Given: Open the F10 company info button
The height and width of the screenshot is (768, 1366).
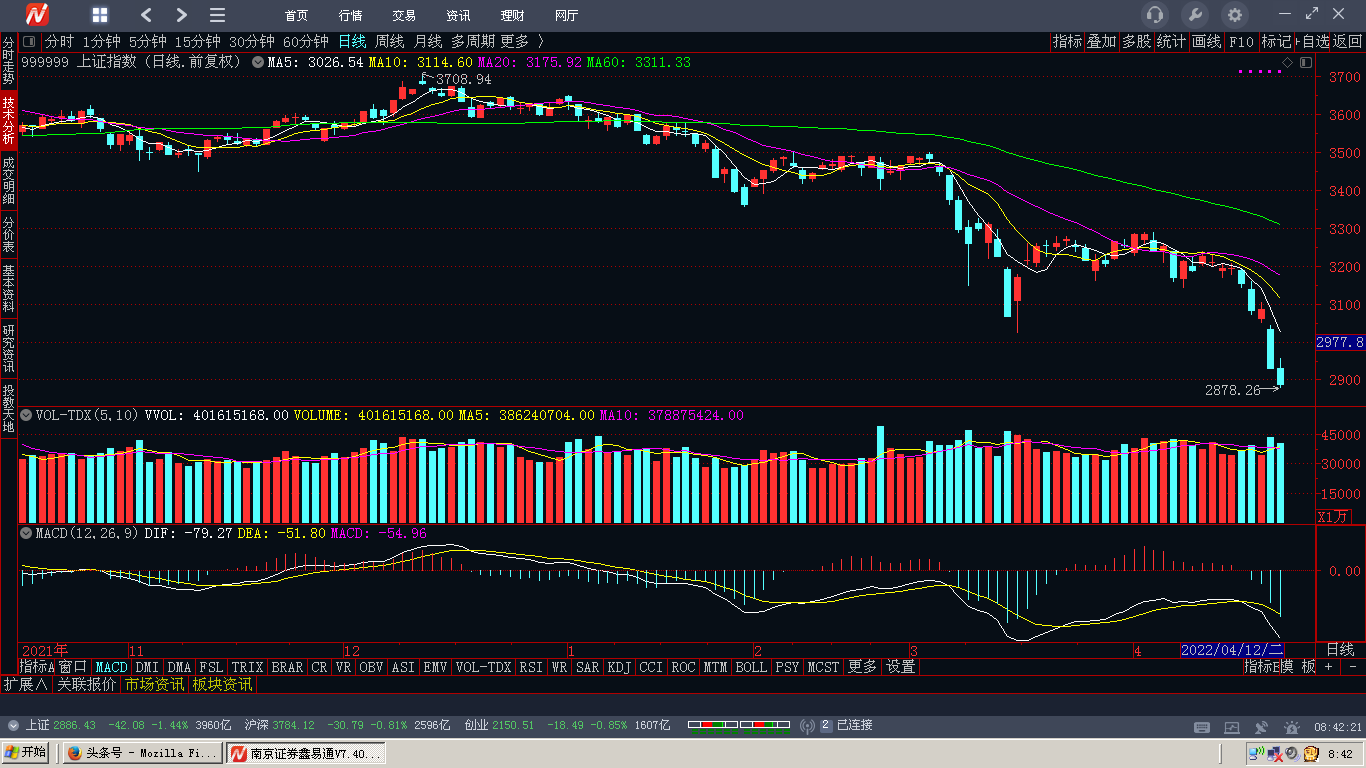Looking at the screenshot, I should [1240, 41].
